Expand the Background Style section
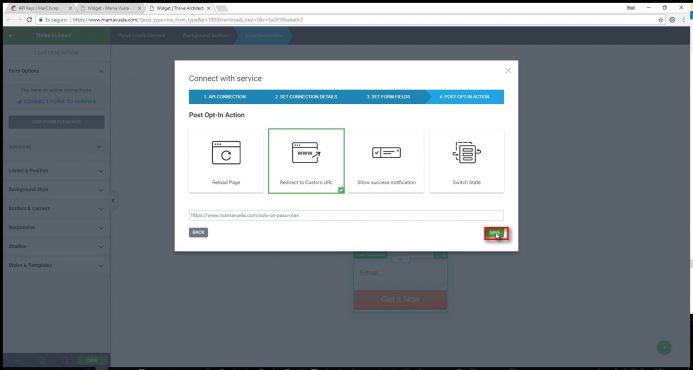The width and height of the screenshot is (693, 370). [x=57, y=190]
